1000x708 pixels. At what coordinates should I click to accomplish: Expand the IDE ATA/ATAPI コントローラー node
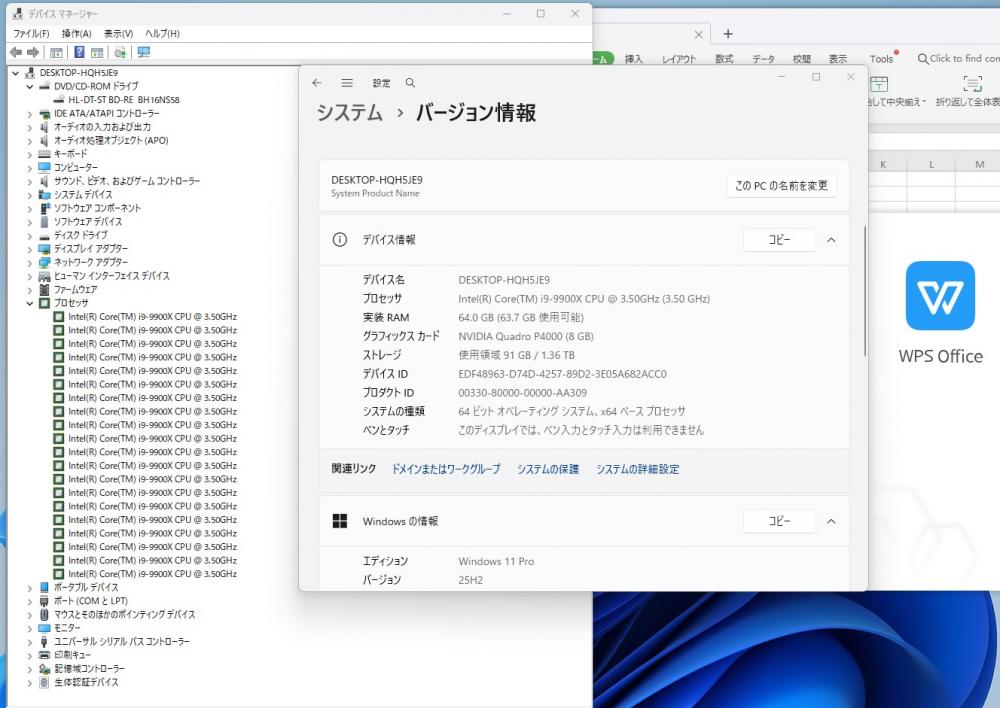coord(29,114)
